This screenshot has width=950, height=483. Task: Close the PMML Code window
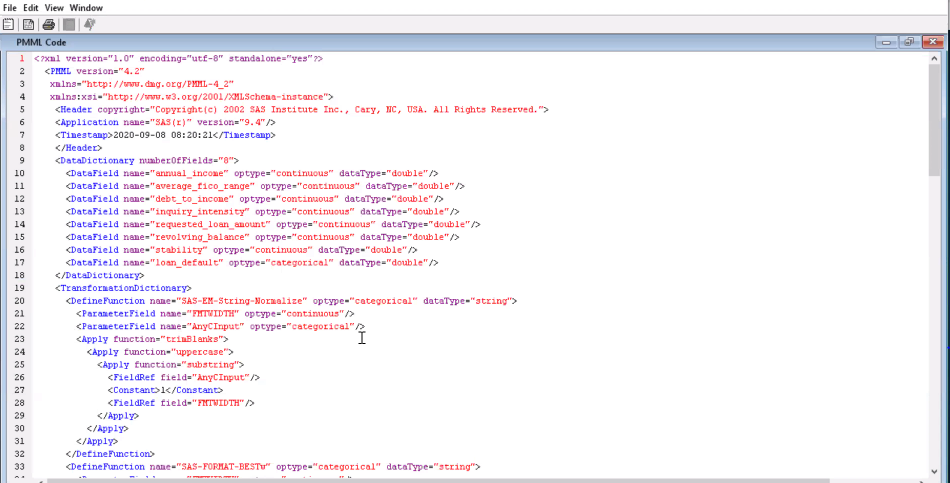[931, 42]
